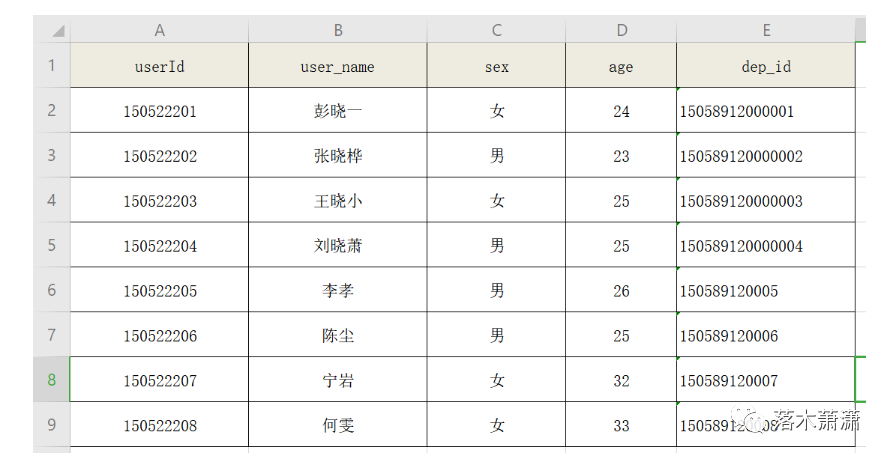Select row 1 header
Viewport: 889px width, 459px height.
point(52,65)
